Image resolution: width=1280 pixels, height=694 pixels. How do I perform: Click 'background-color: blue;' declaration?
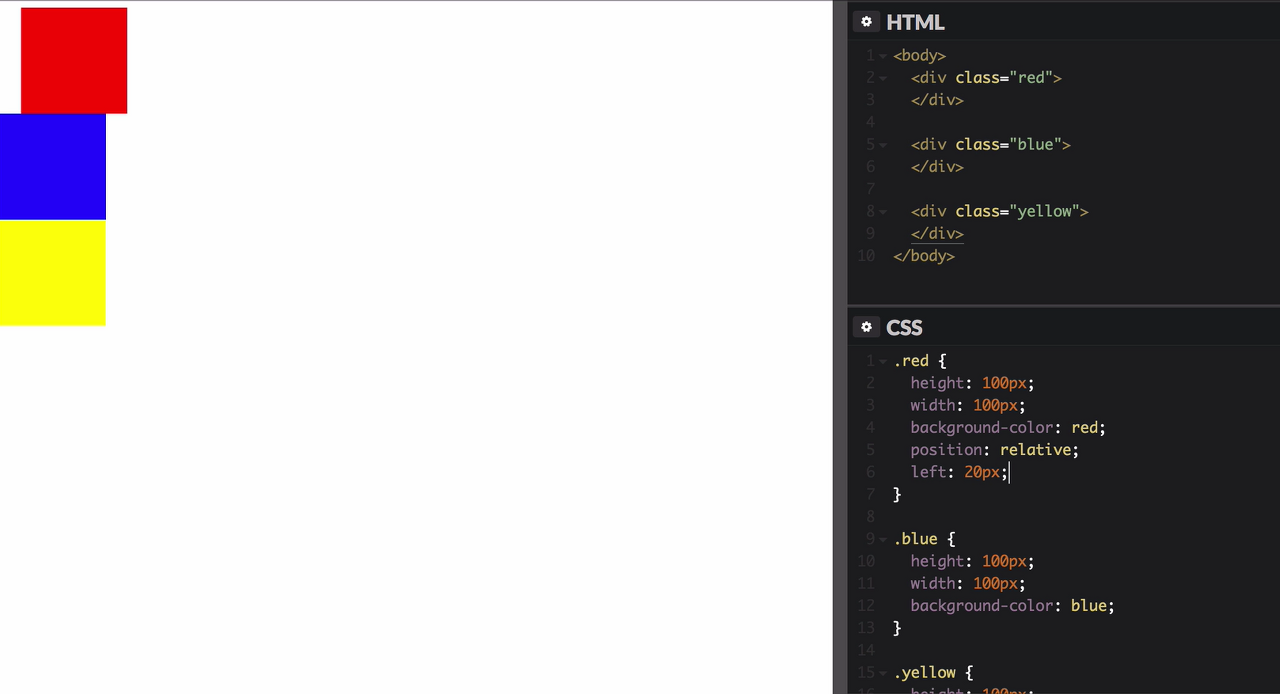tap(1012, 606)
